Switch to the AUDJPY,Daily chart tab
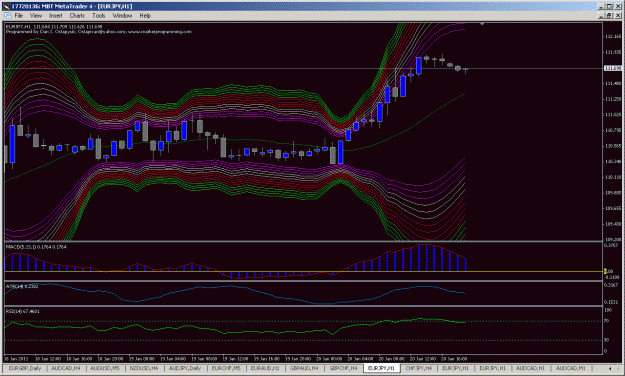Screen dimensions: 625x376 [185, 368]
